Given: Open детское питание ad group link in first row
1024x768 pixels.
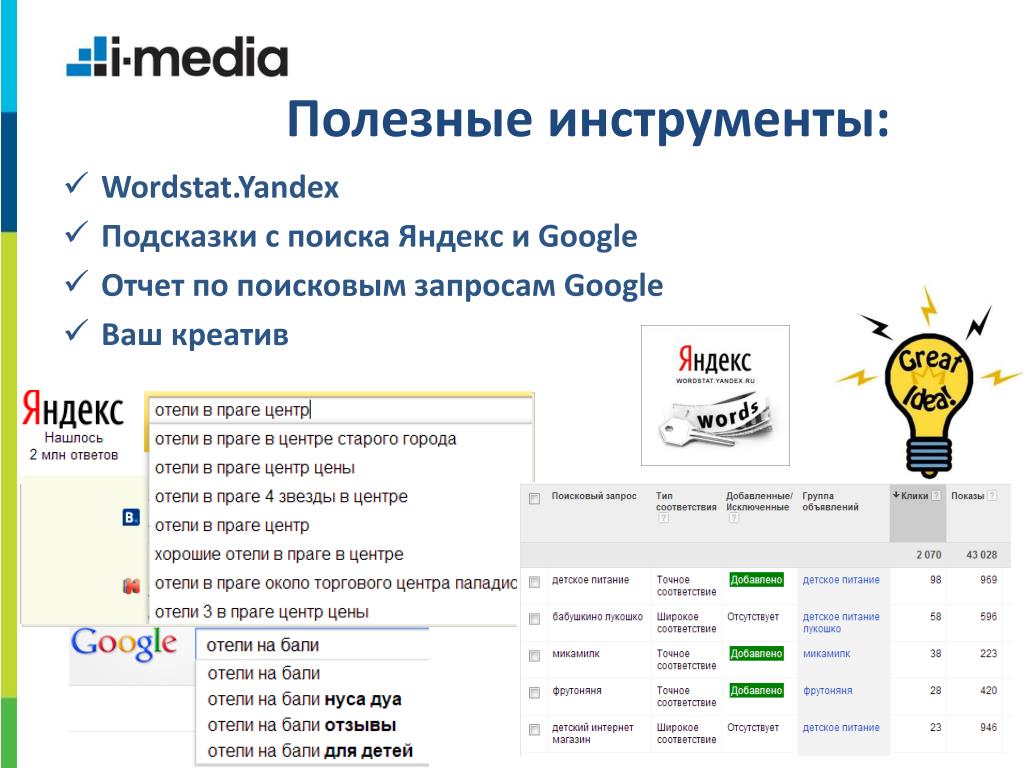Looking at the screenshot, I should [x=840, y=580].
